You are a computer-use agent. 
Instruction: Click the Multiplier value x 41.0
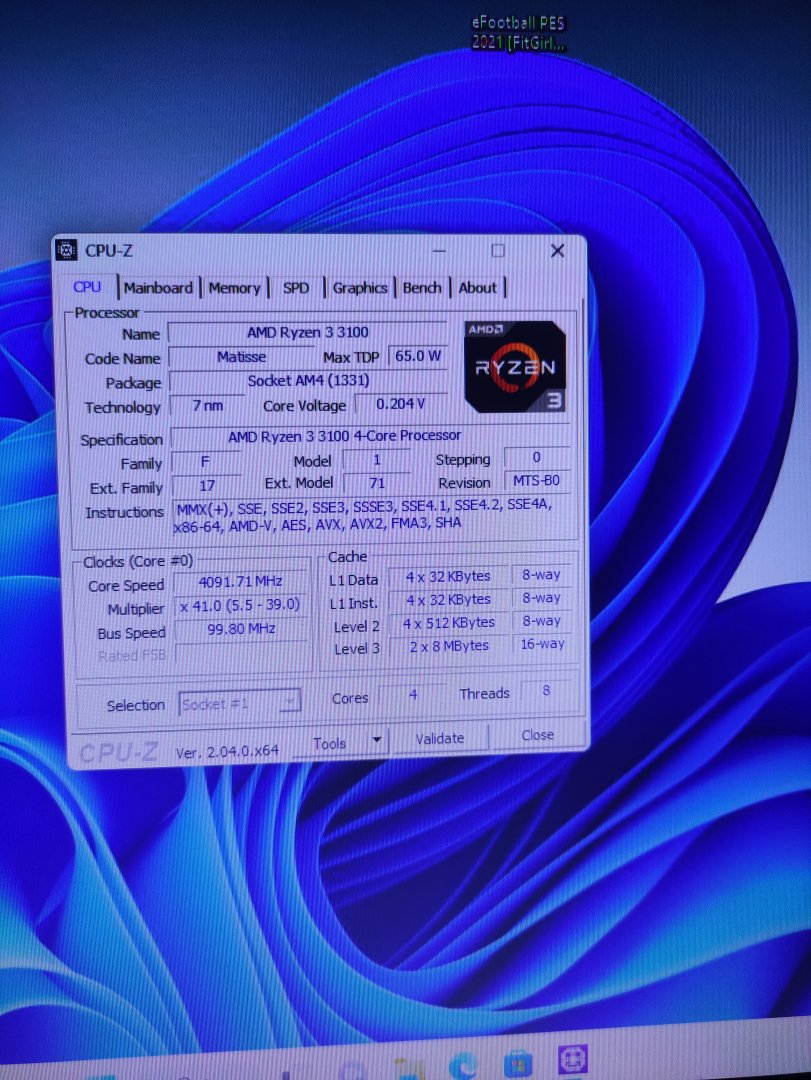(x=240, y=605)
